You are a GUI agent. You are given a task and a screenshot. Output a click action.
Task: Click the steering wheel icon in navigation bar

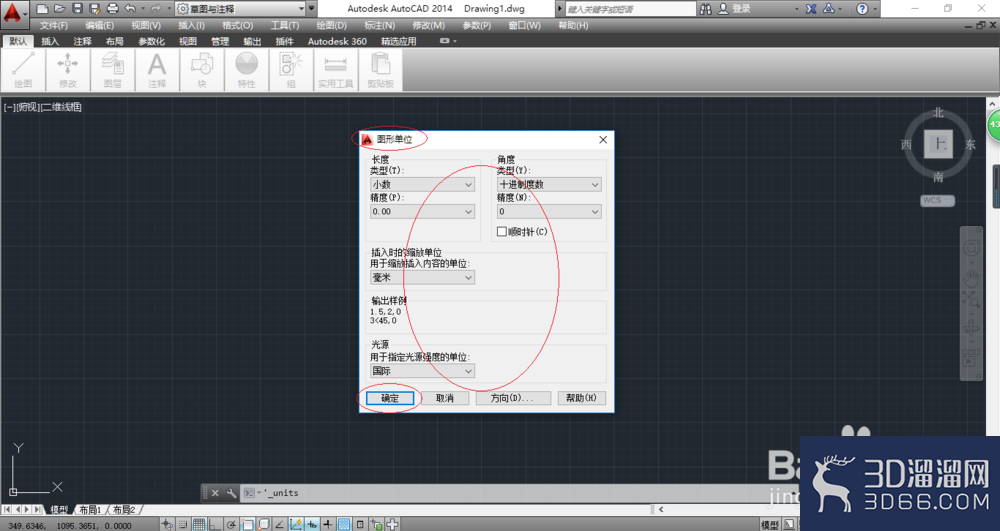971,247
